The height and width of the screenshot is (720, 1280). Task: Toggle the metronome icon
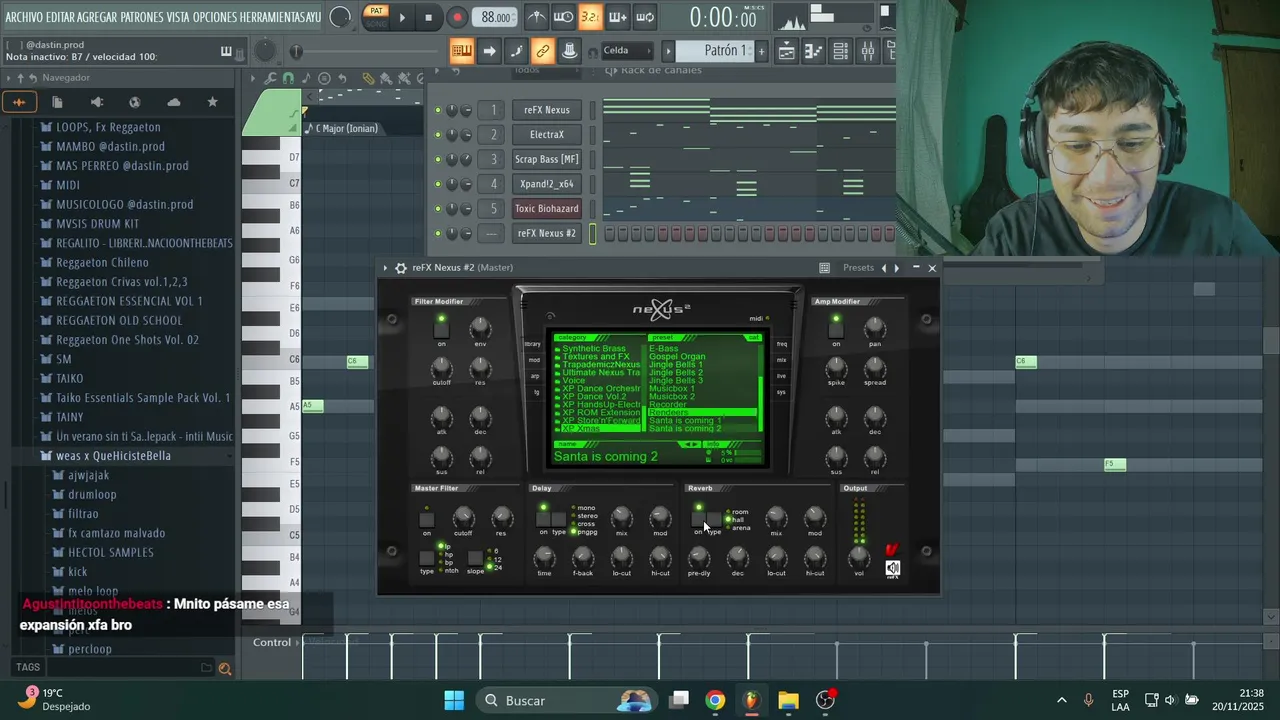[x=537, y=17]
